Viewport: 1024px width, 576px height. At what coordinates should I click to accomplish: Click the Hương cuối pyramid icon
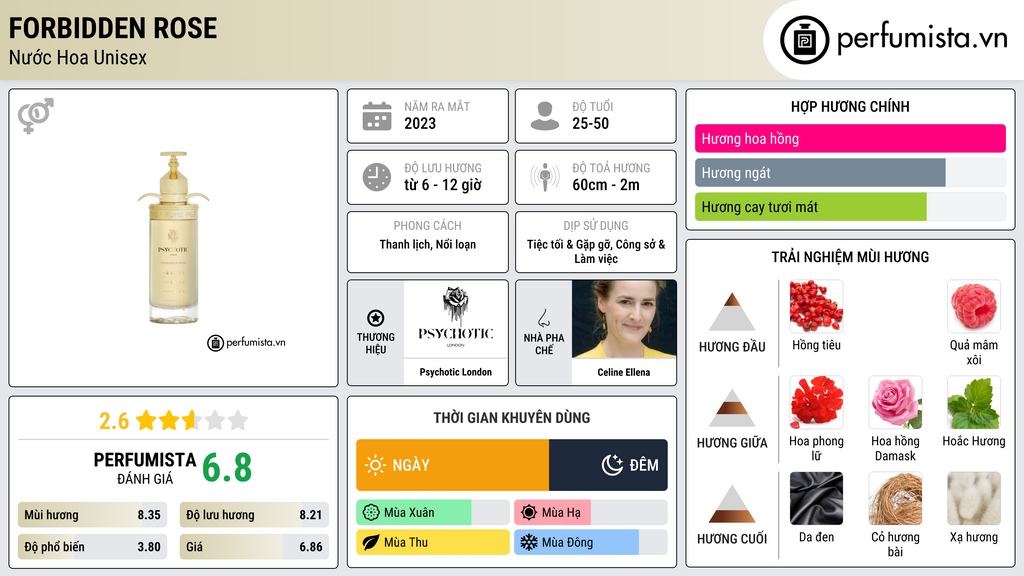point(732,504)
